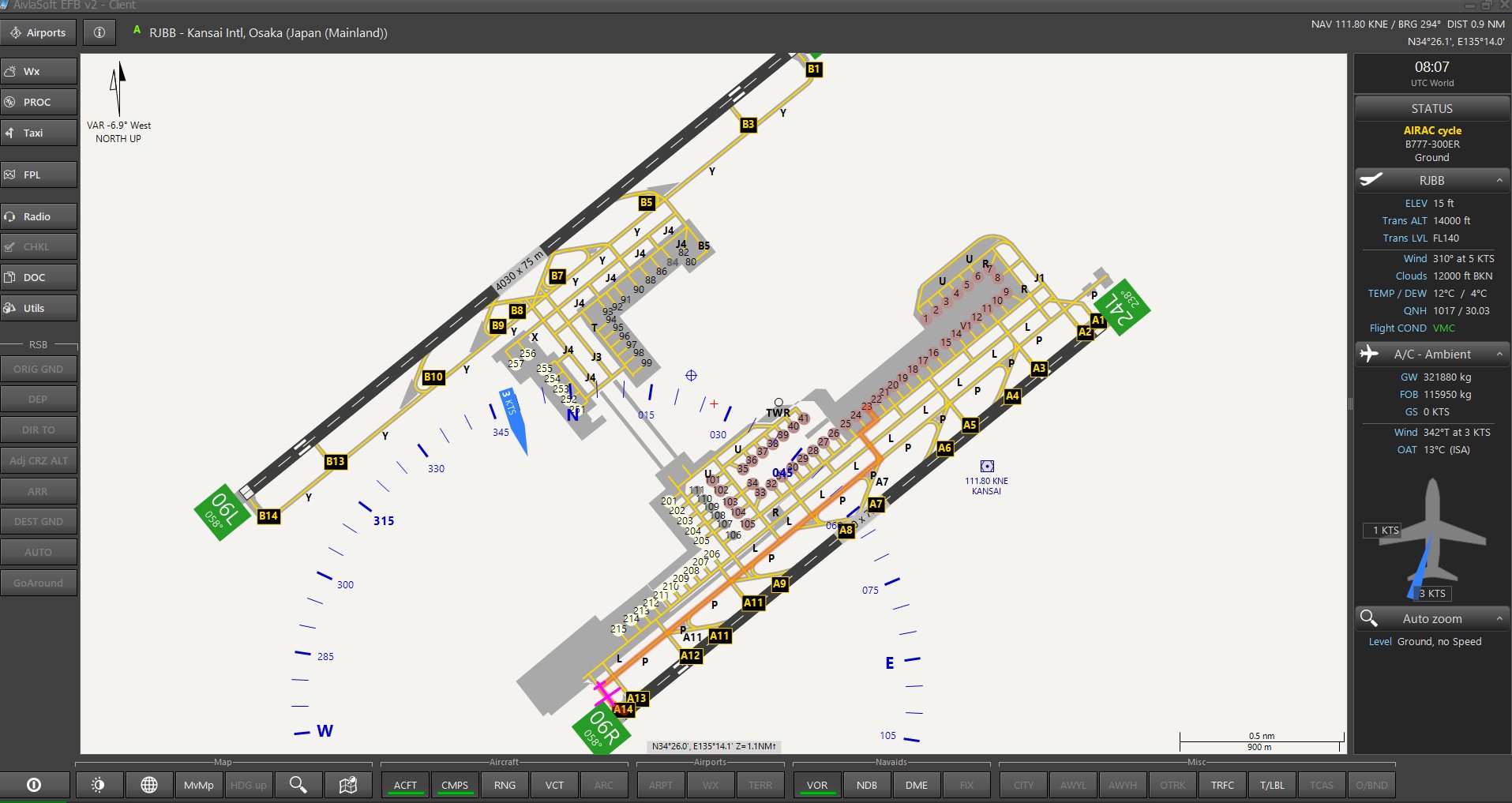Click the globe world map icon
Viewport: 1512px width, 803px height.
[x=148, y=785]
